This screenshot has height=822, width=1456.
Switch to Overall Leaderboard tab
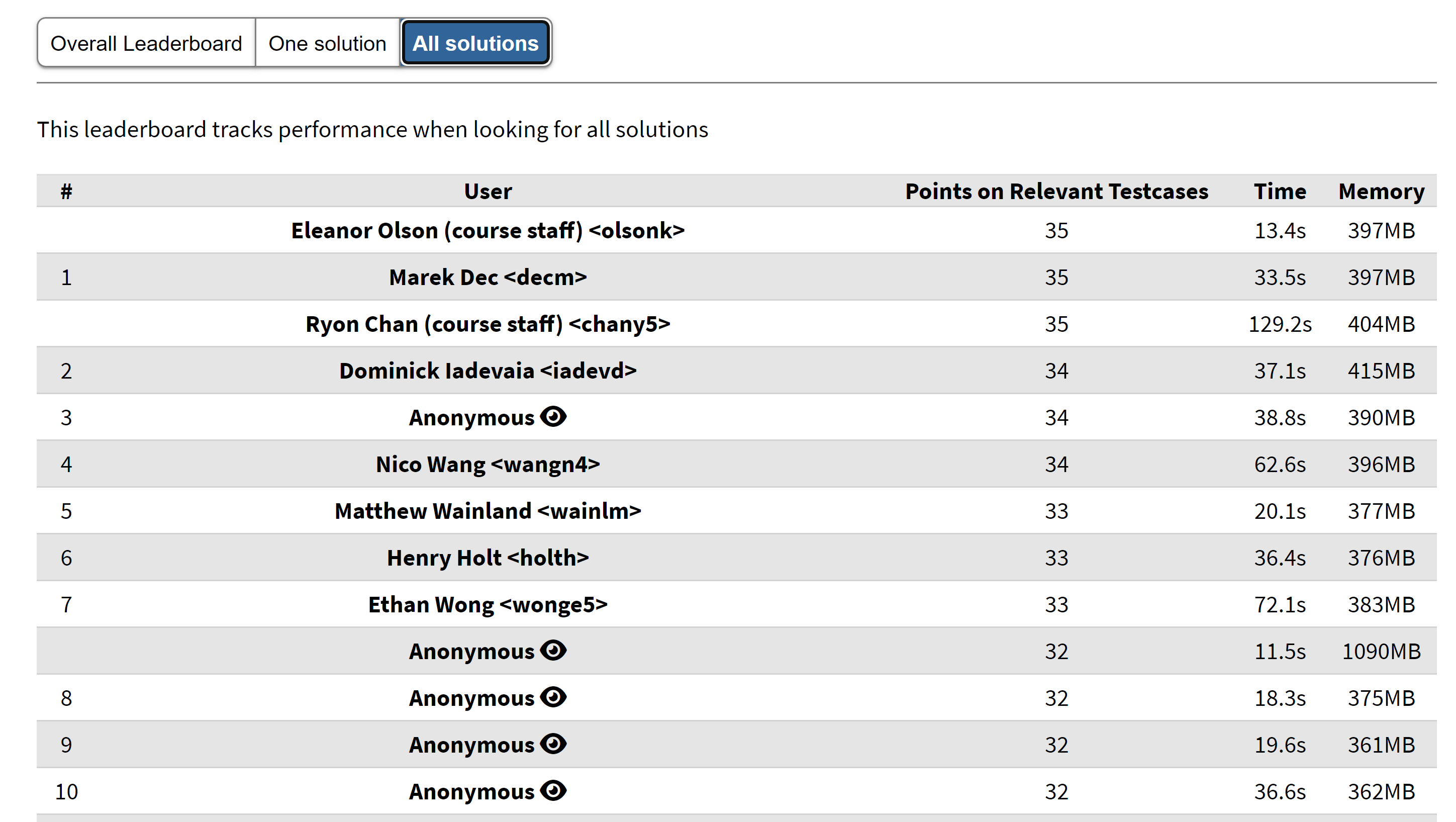pos(146,43)
